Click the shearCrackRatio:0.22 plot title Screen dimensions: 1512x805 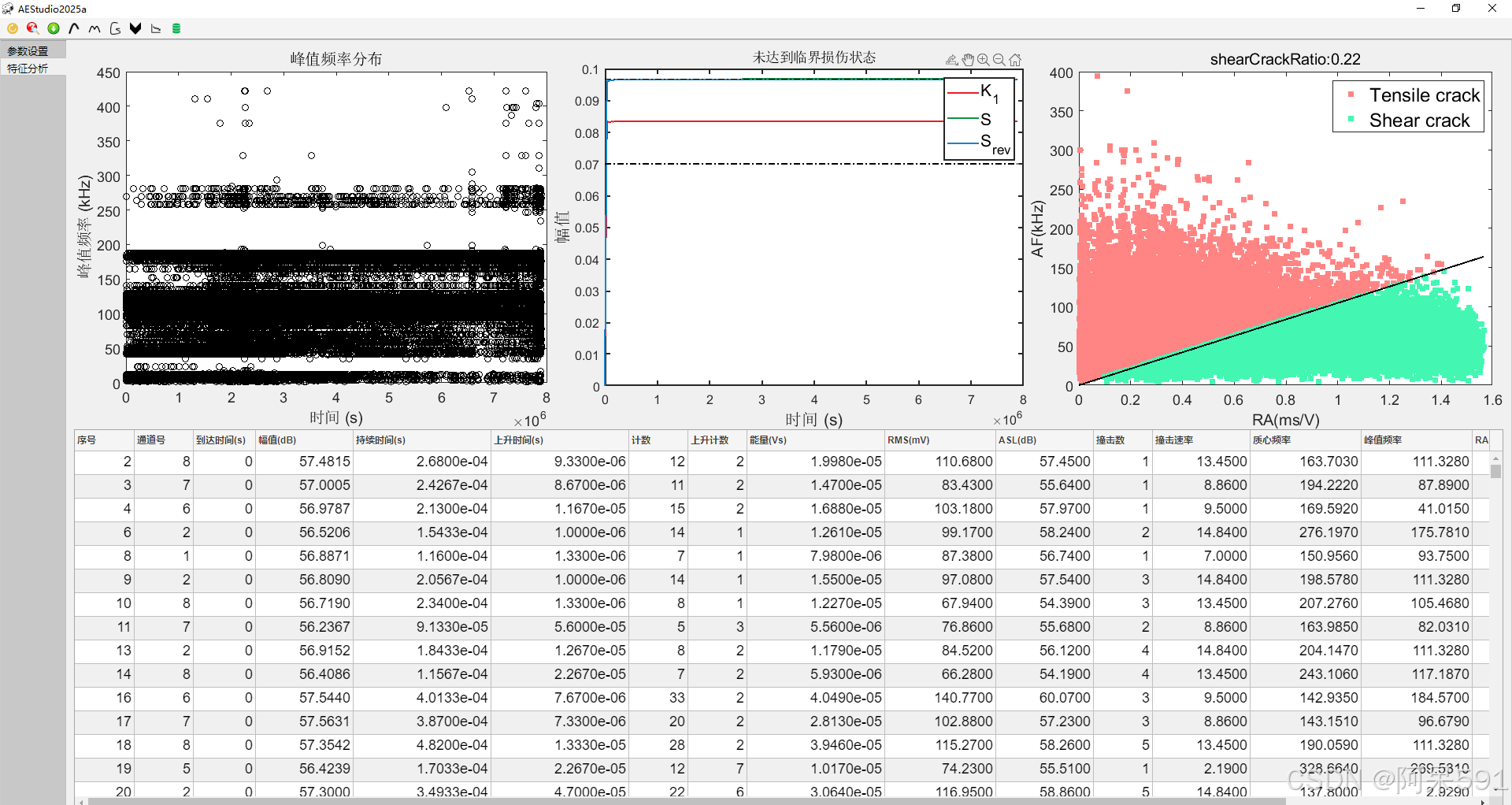pyautogui.click(x=1284, y=59)
